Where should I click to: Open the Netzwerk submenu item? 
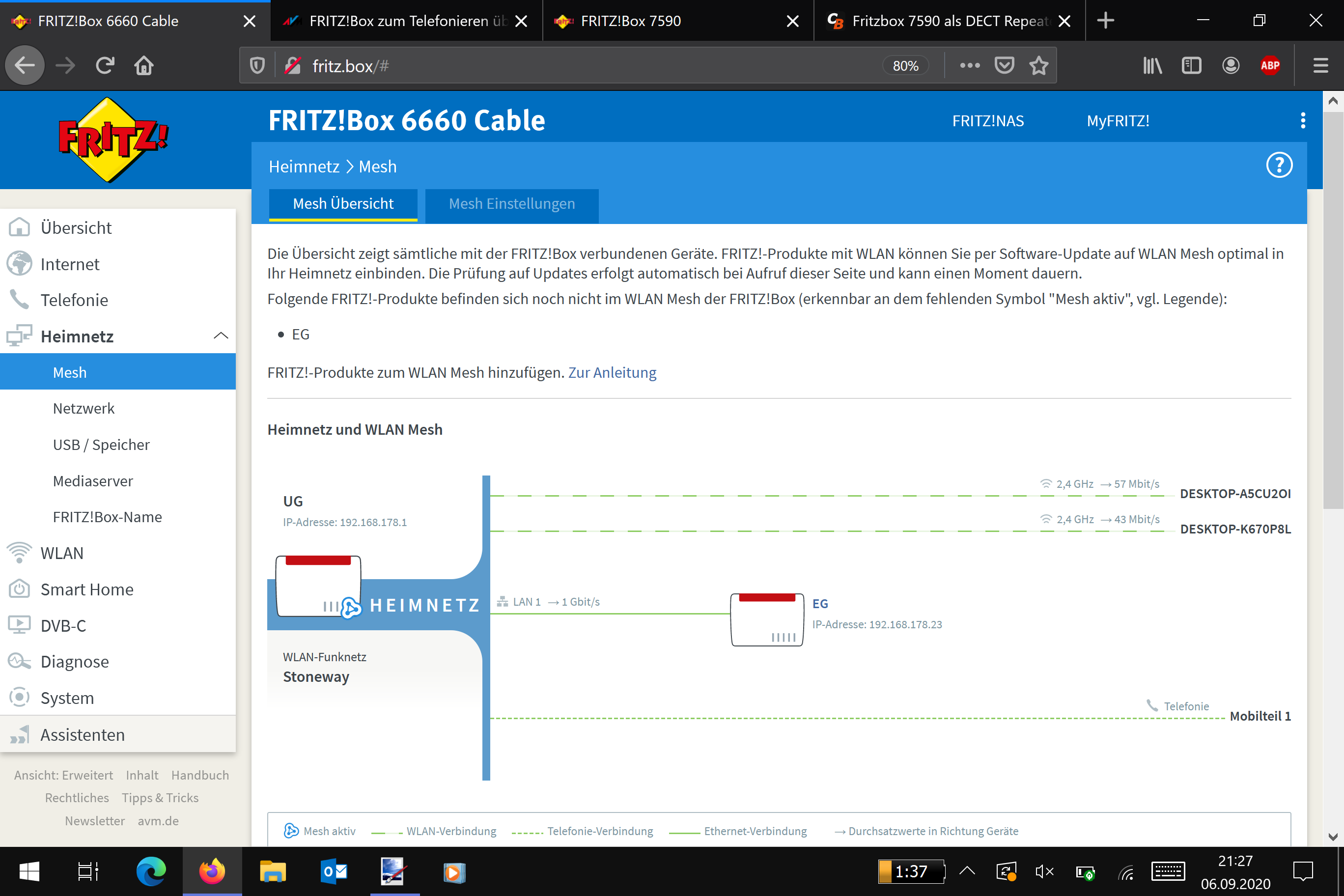(x=84, y=408)
